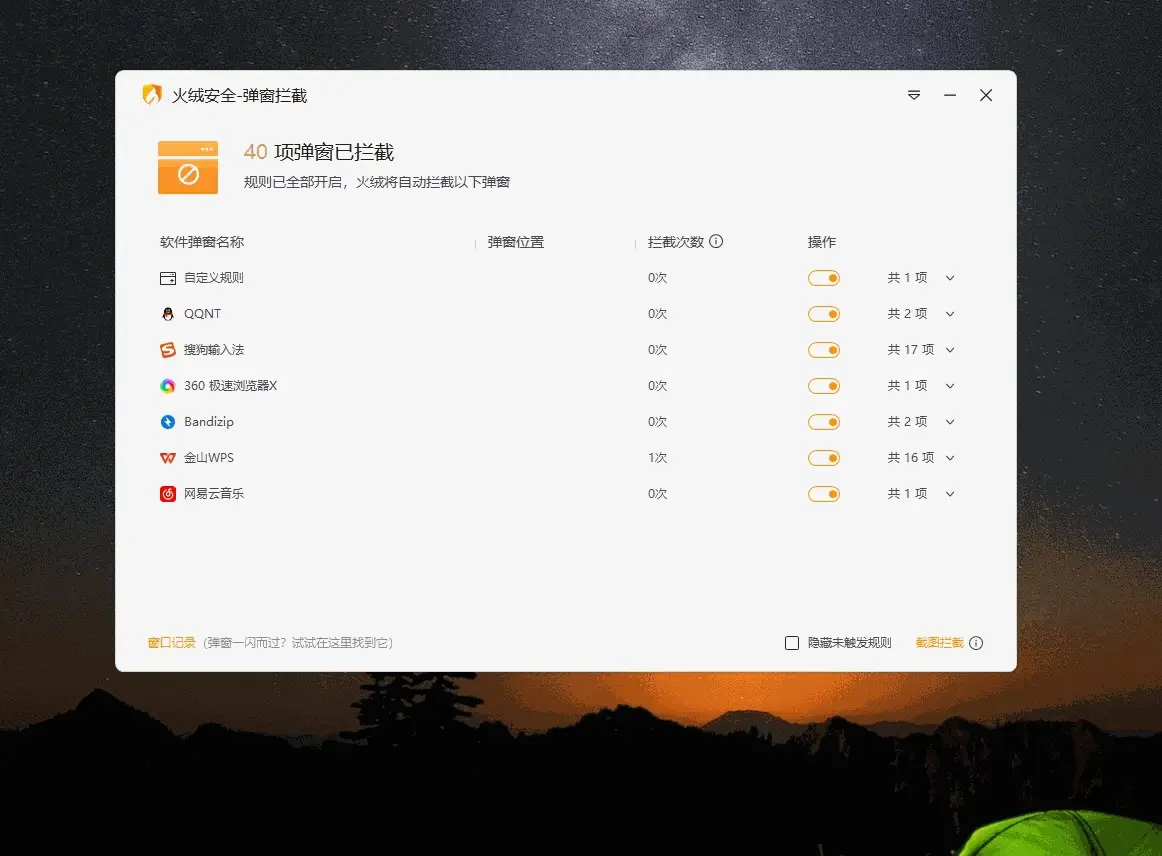The image size is (1162, 856).
Task: Click the 0次 count for 网易云音乐
Action: pos(657,494)
